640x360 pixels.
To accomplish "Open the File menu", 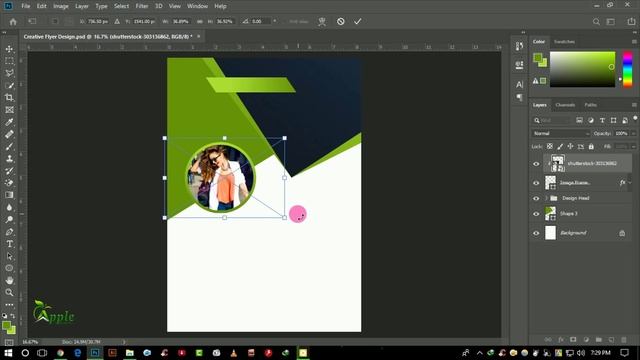I will [26, 6].
